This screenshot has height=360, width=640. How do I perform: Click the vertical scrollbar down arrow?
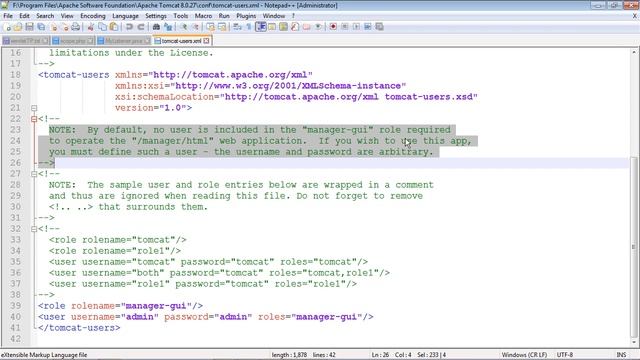pyautogui.click(x=634, y=342)
